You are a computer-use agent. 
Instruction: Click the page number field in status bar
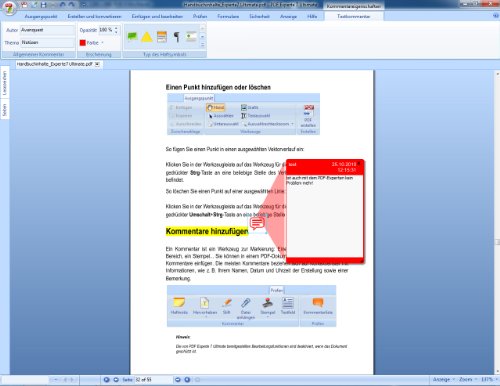[153, 379]
